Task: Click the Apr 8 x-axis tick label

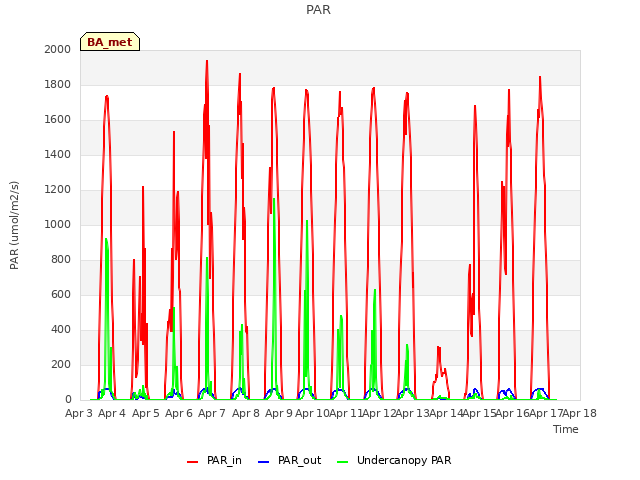Action: coord(246,413)
